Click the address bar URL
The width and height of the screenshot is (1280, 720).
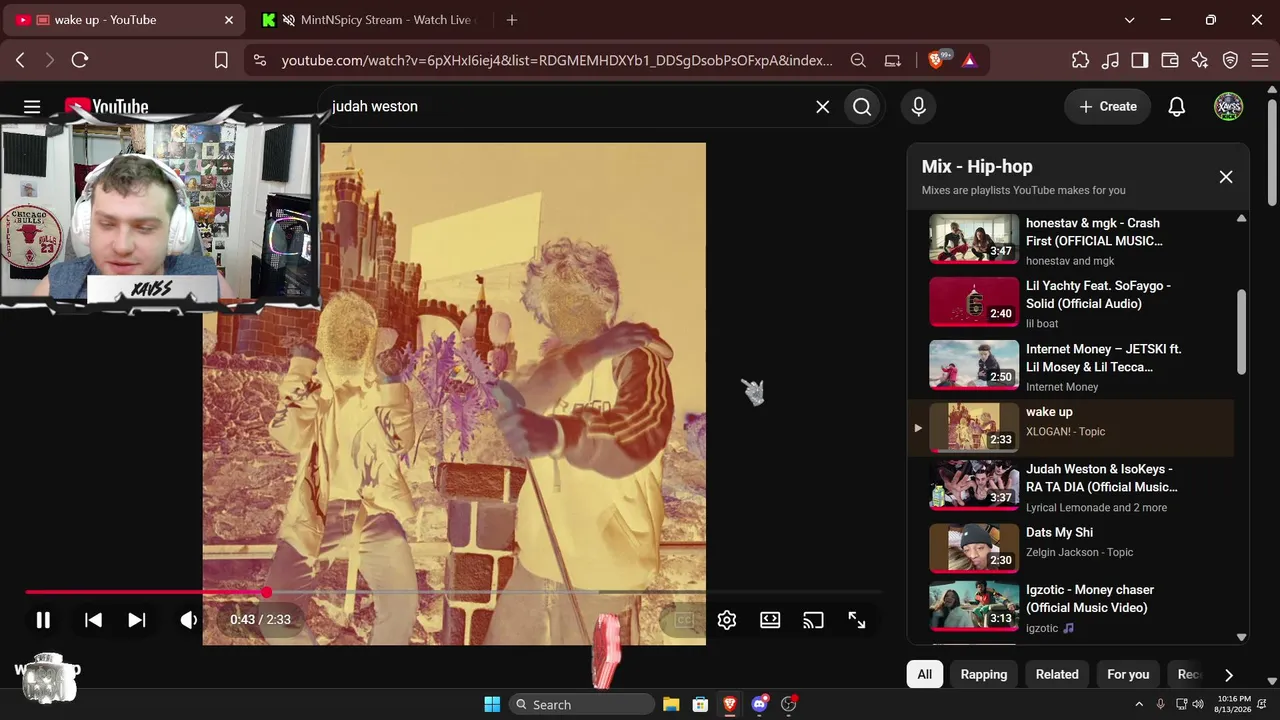[x=557, y=60]
